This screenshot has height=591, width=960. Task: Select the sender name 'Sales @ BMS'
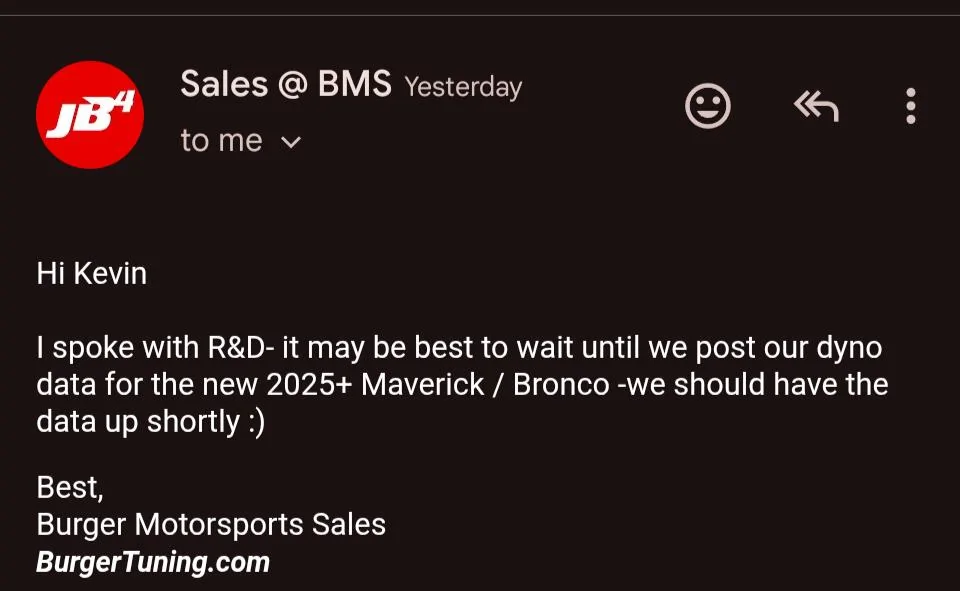point(286,84)
